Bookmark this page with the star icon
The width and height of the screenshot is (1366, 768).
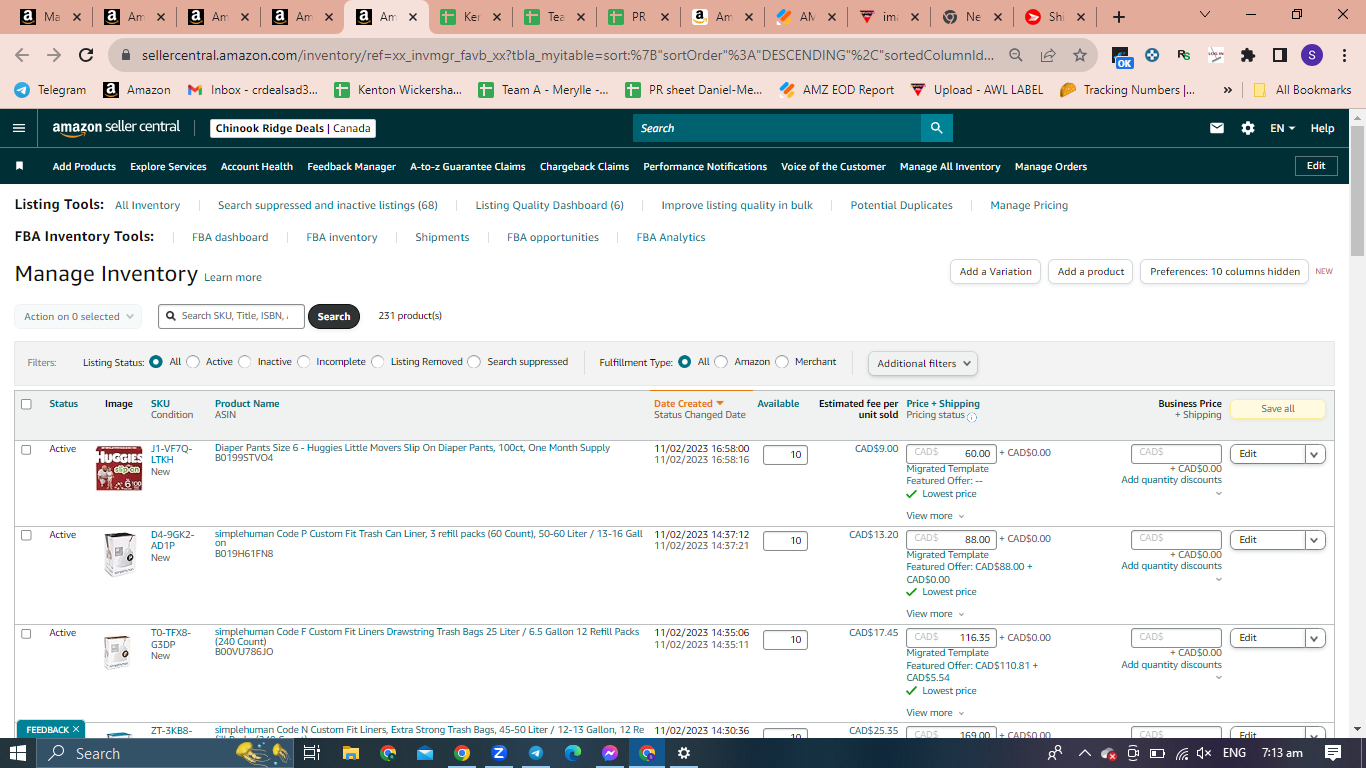1080,56
